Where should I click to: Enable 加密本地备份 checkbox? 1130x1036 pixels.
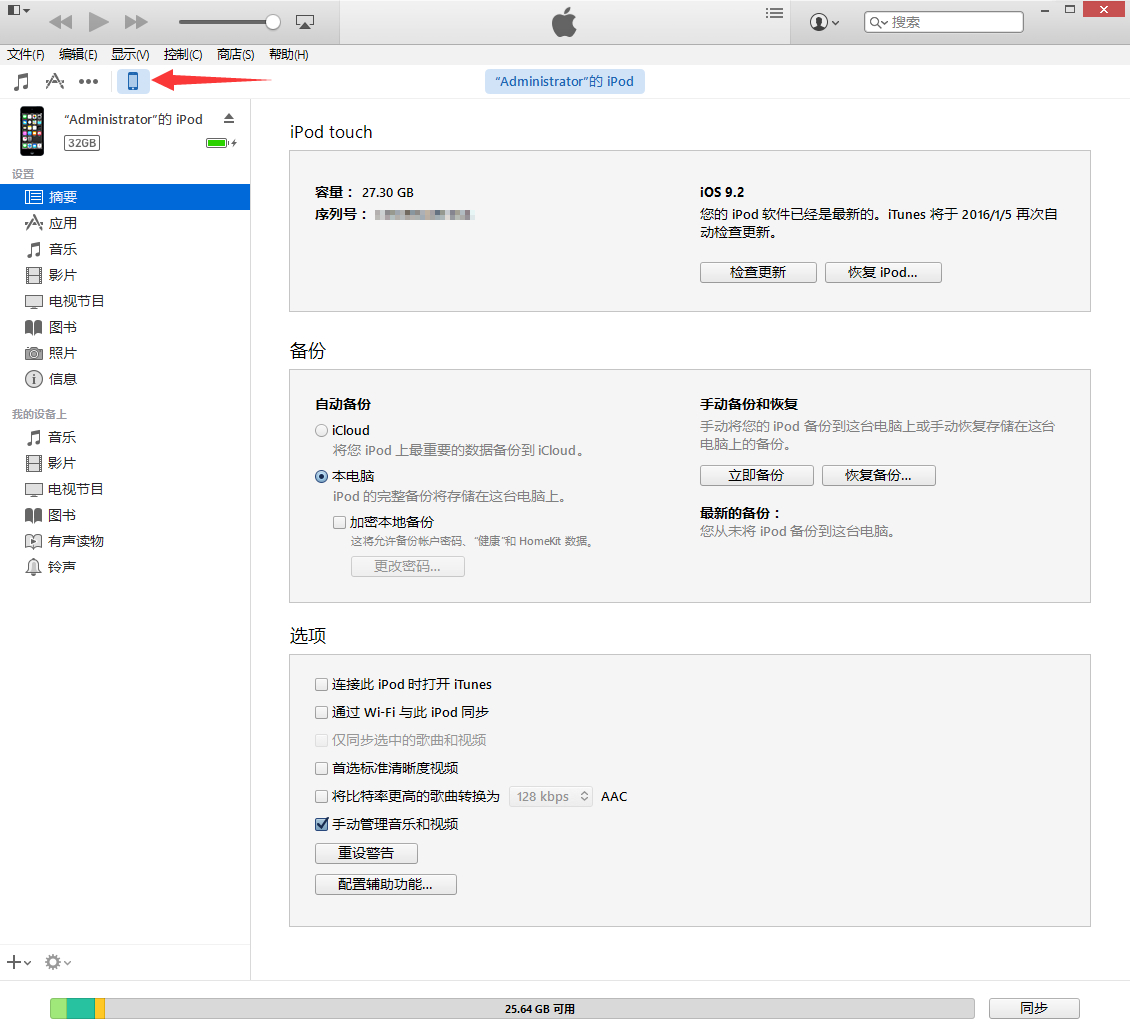[x=339, y=522]
